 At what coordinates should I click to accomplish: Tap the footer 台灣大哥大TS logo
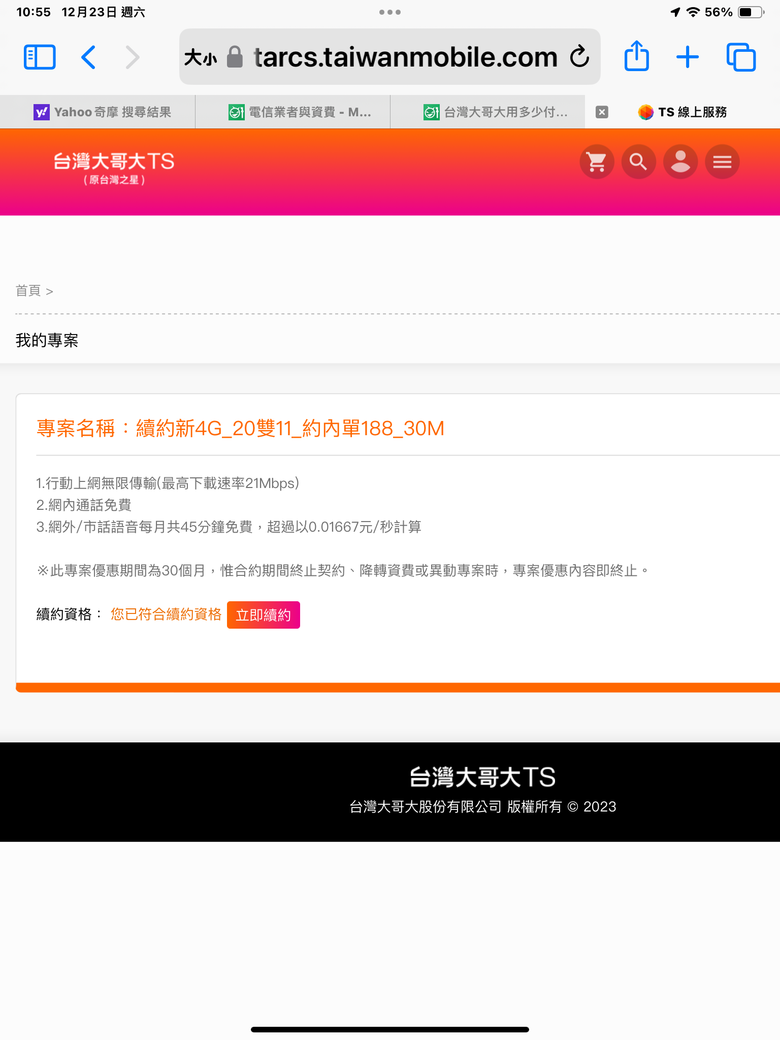482,777
